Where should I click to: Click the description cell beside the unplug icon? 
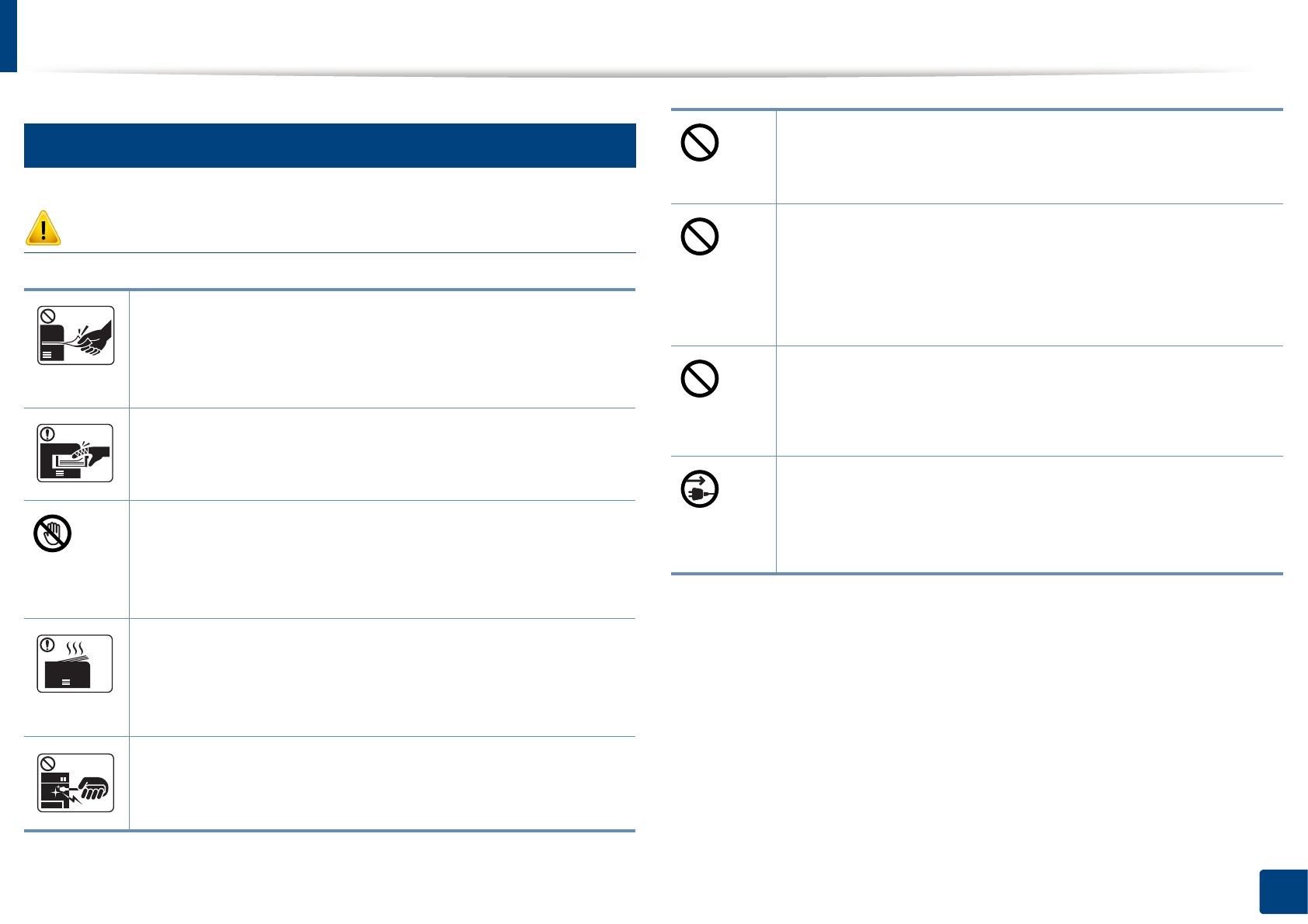(1028, 515)
